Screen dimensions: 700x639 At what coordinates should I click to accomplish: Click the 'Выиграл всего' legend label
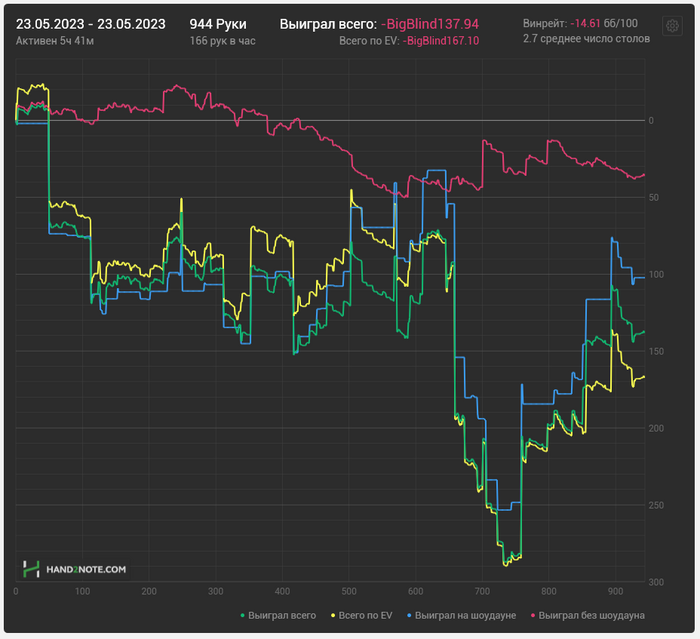tap(282, 615)
